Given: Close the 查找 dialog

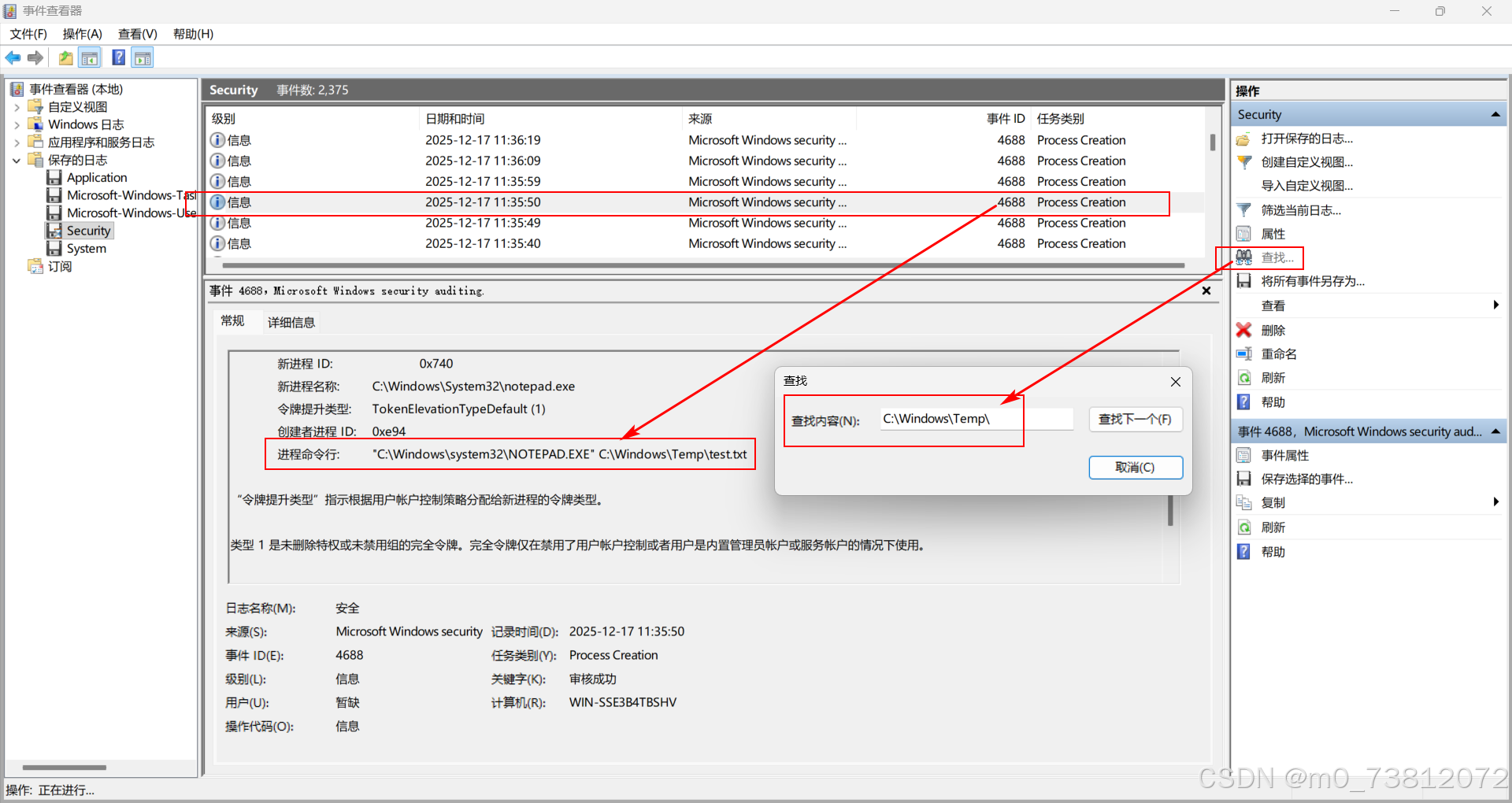Looking at the screenshot, I should (1176, 382).
